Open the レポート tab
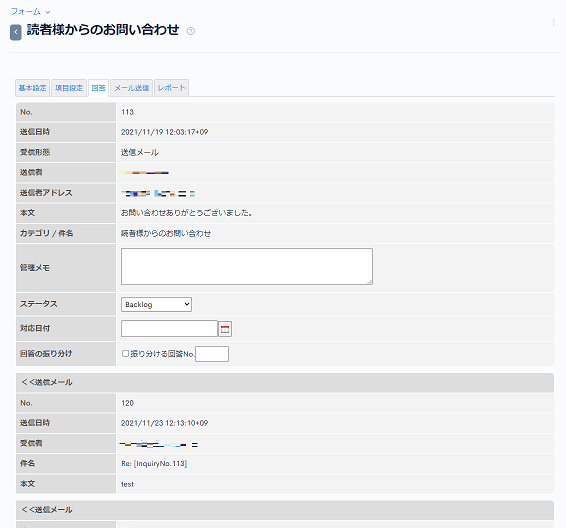This screenshot has height=528, width=566. 171,88
